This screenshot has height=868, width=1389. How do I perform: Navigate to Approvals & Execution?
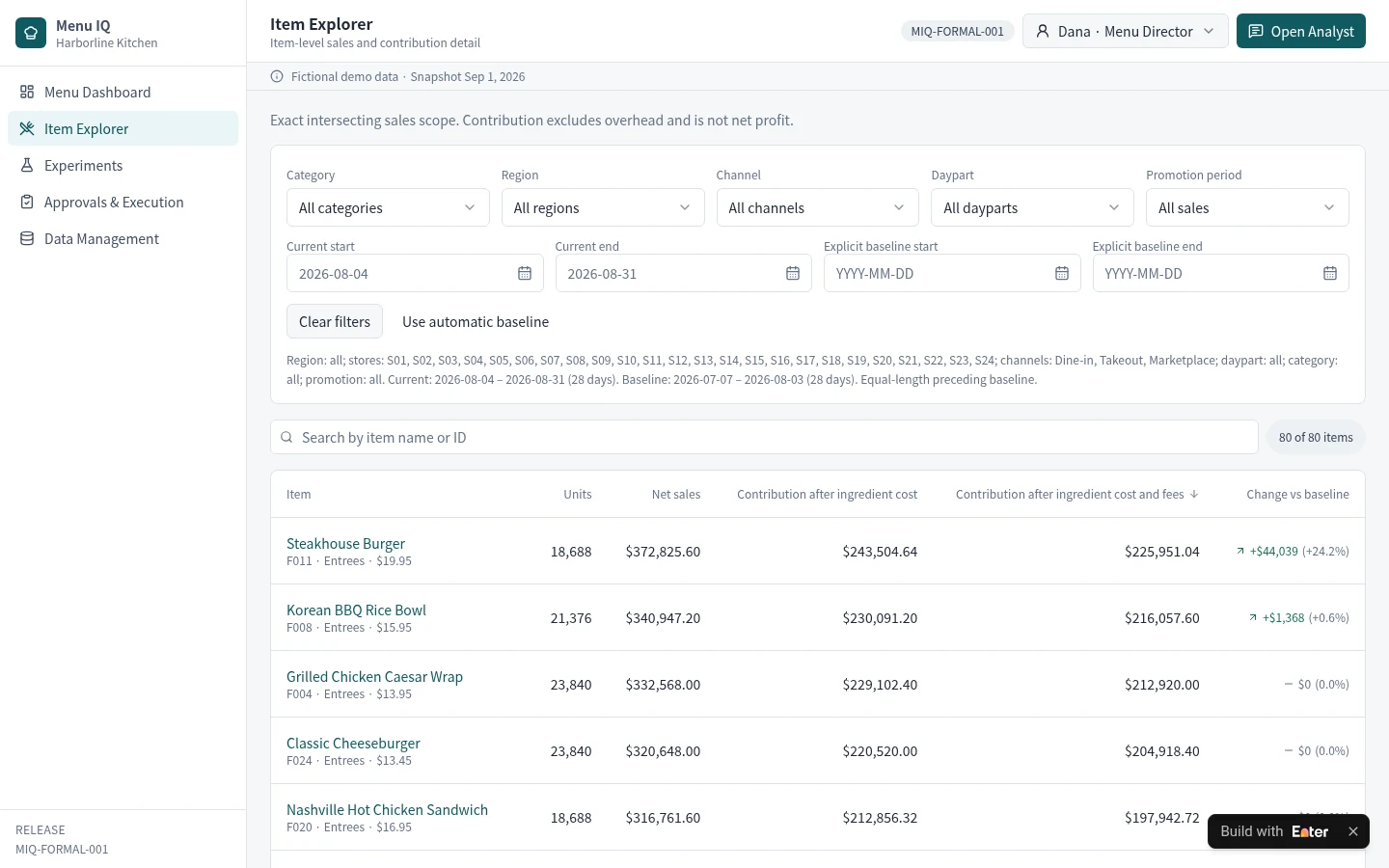123,203
